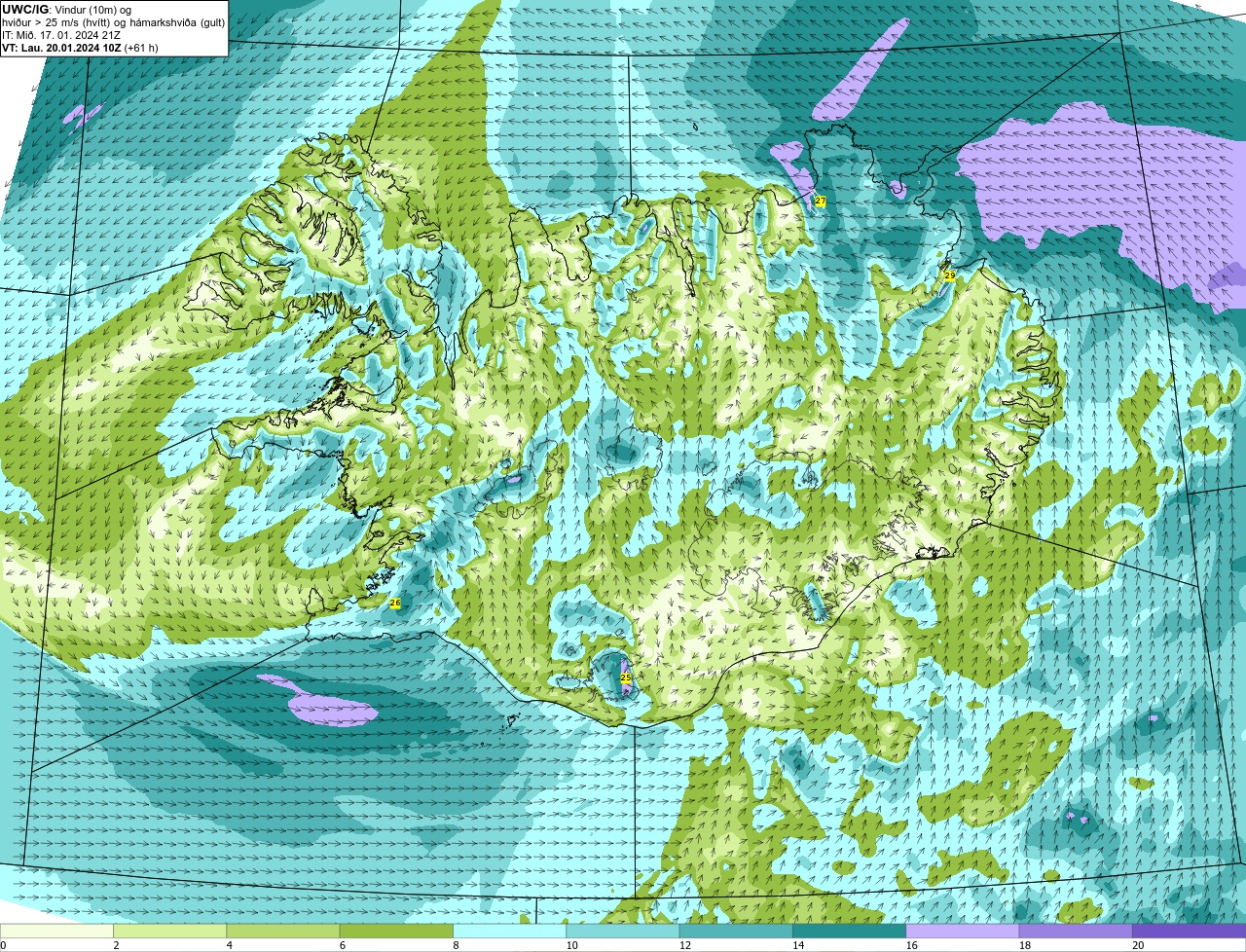Click the scale label '10'

tap(571, 945)
